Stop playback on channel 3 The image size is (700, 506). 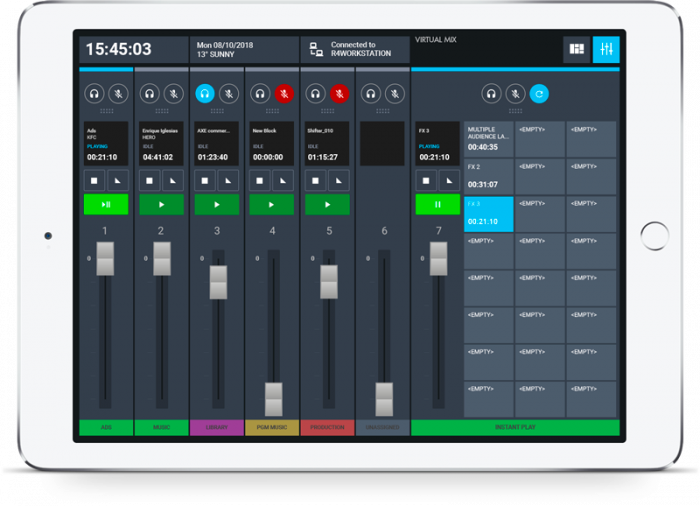click(x=205, y=180)
